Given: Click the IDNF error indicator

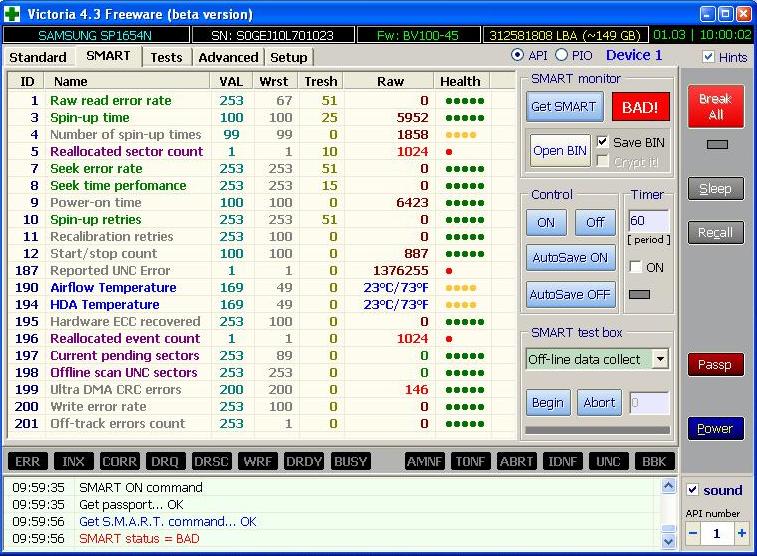Looking at the screenshot, I should click(x=562, y=461).
